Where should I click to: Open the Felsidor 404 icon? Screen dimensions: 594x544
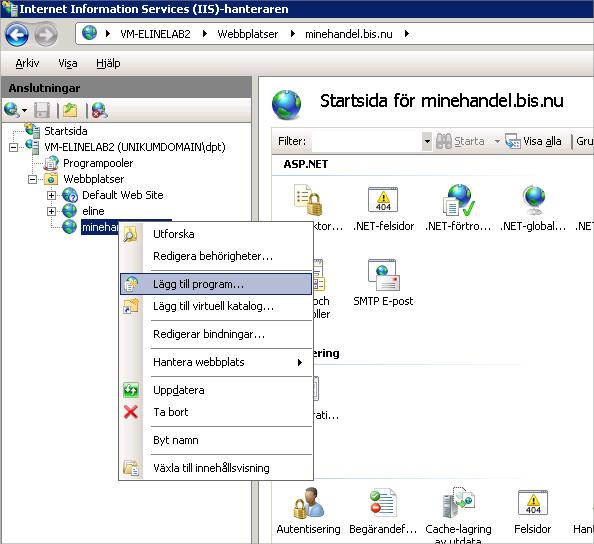[x=533, y=502]
